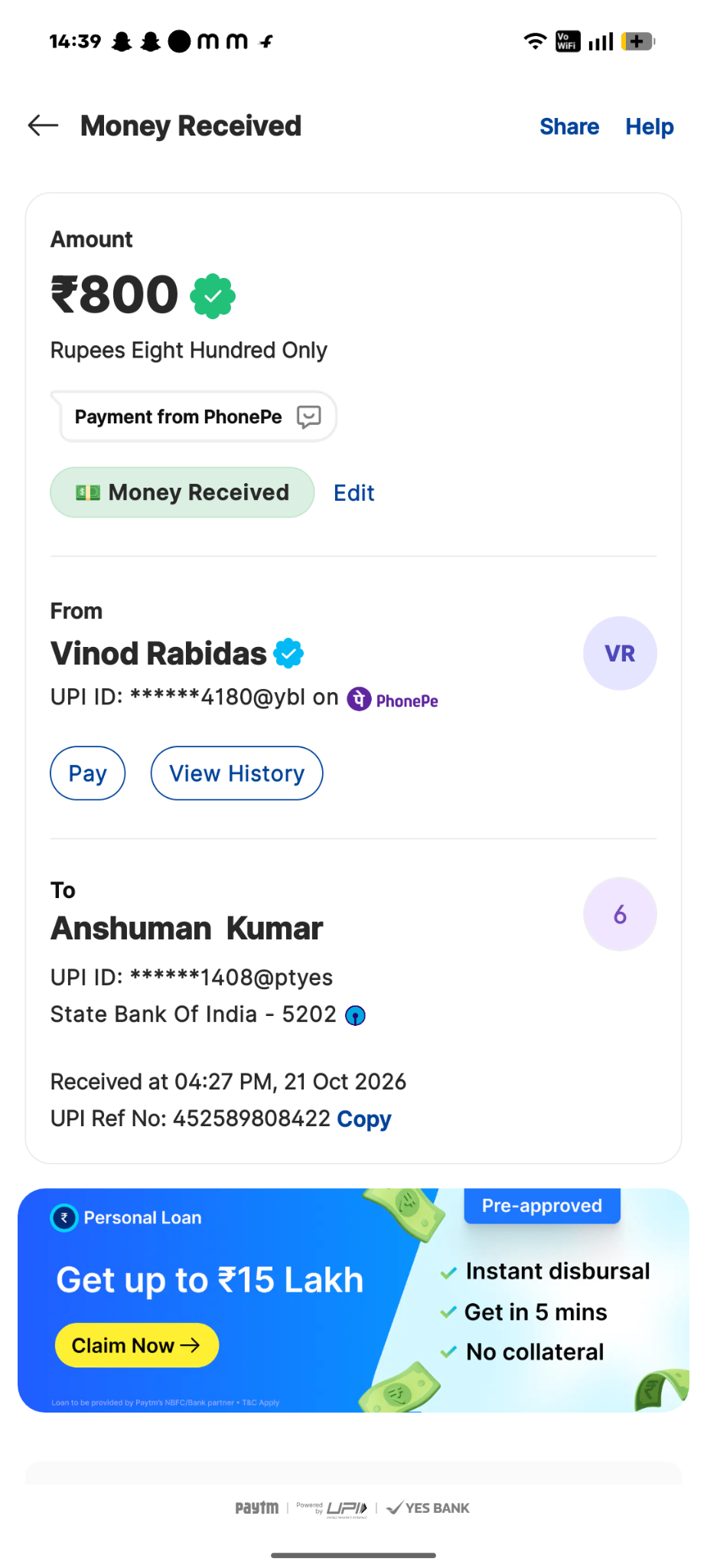Tap the rupee icon beside Personal Loan
This screenshot has width=707, height=1568.
click(64, 1217)
